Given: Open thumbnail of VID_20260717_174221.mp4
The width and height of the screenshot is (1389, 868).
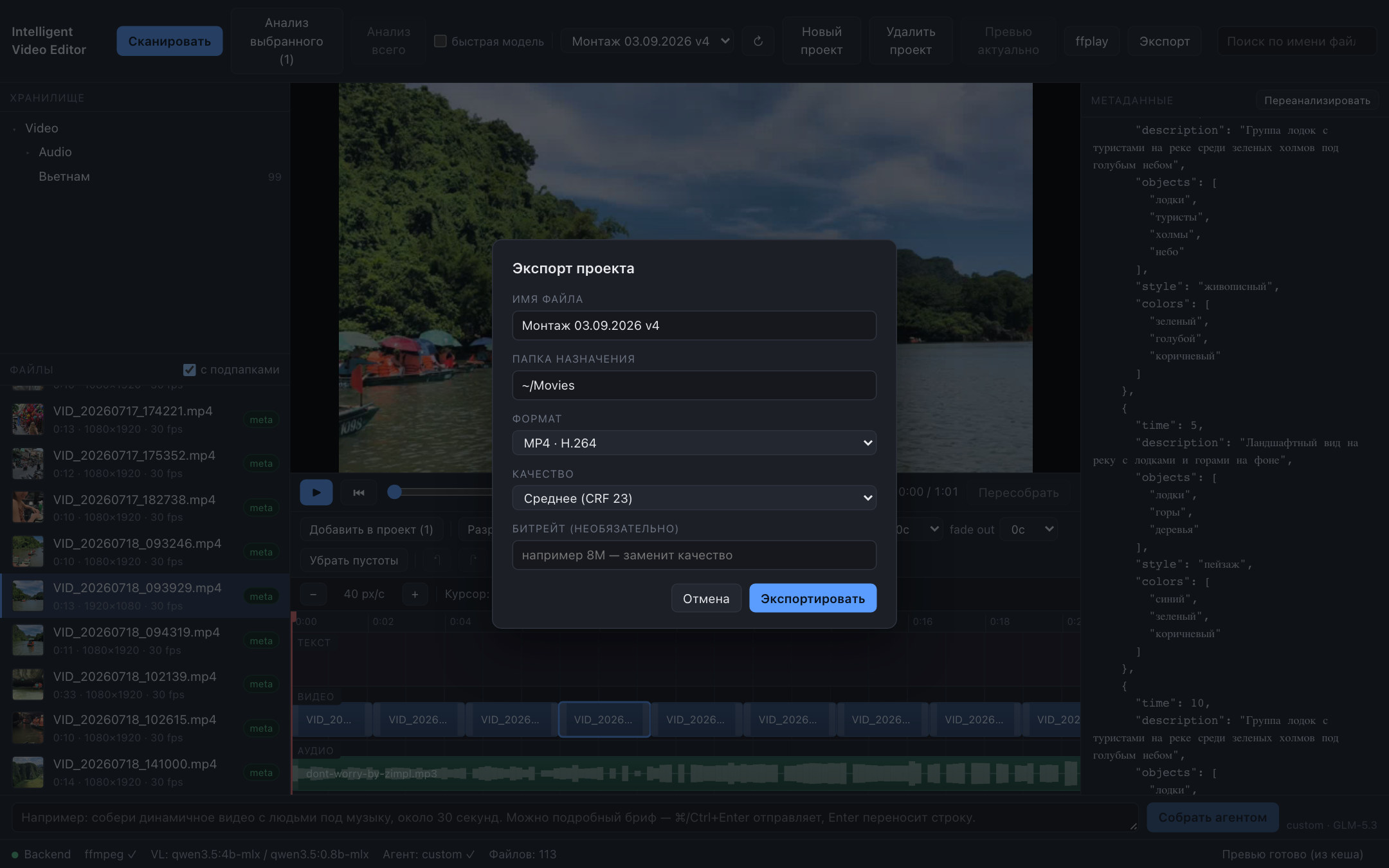Looking at the screenshot, I should [x=28, y=419].
